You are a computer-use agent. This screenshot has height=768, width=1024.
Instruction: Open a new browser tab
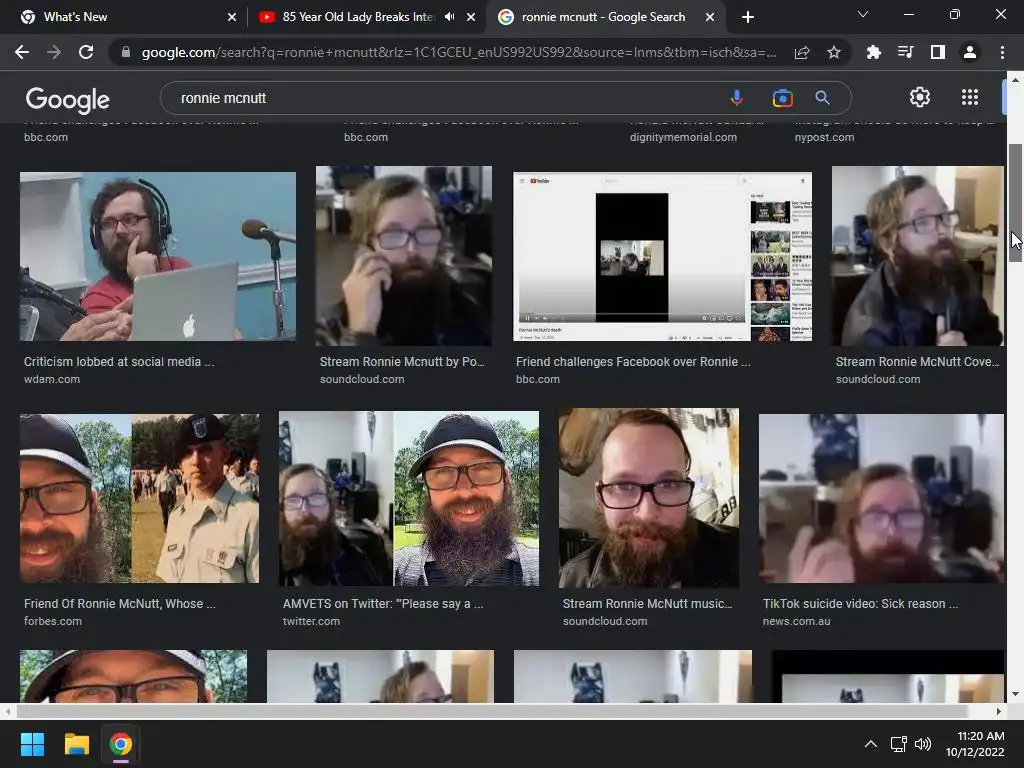click(x=748, y=17)
